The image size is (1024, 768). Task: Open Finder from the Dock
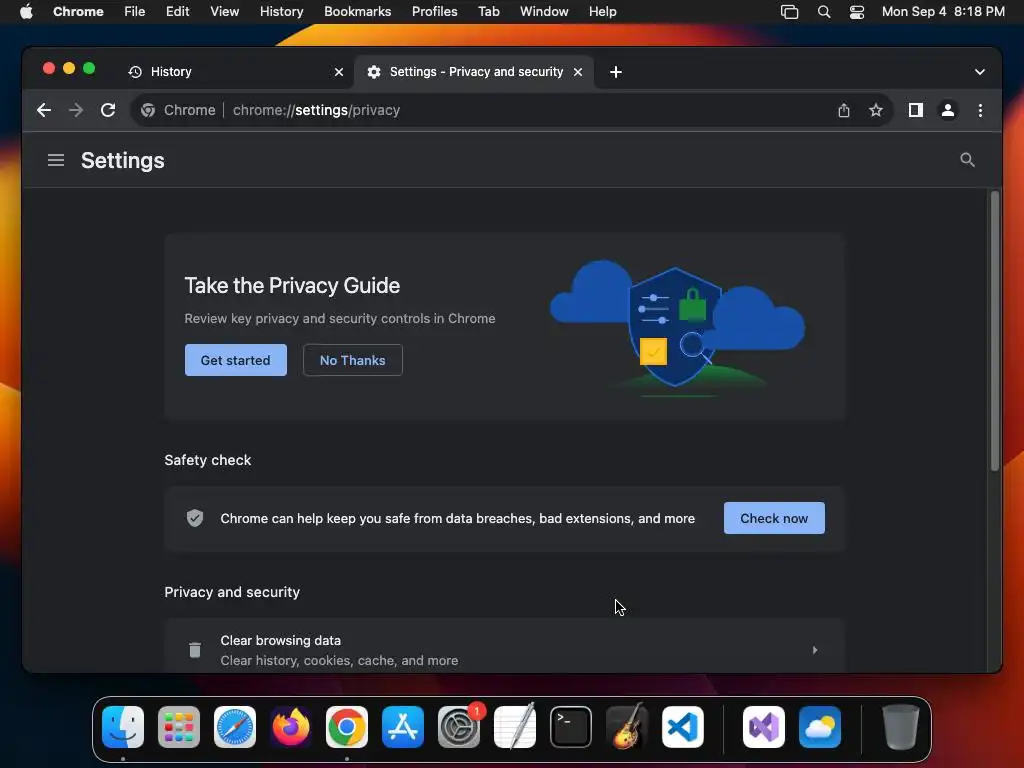coord(123,727)
